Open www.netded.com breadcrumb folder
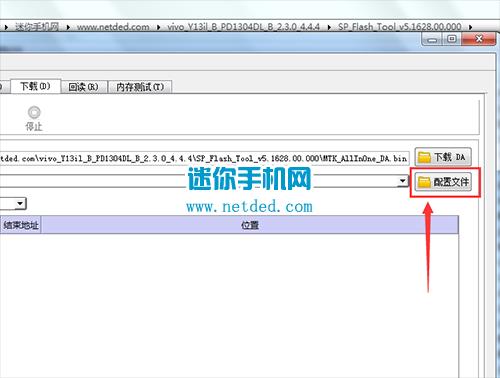 (x=113, y=27)
